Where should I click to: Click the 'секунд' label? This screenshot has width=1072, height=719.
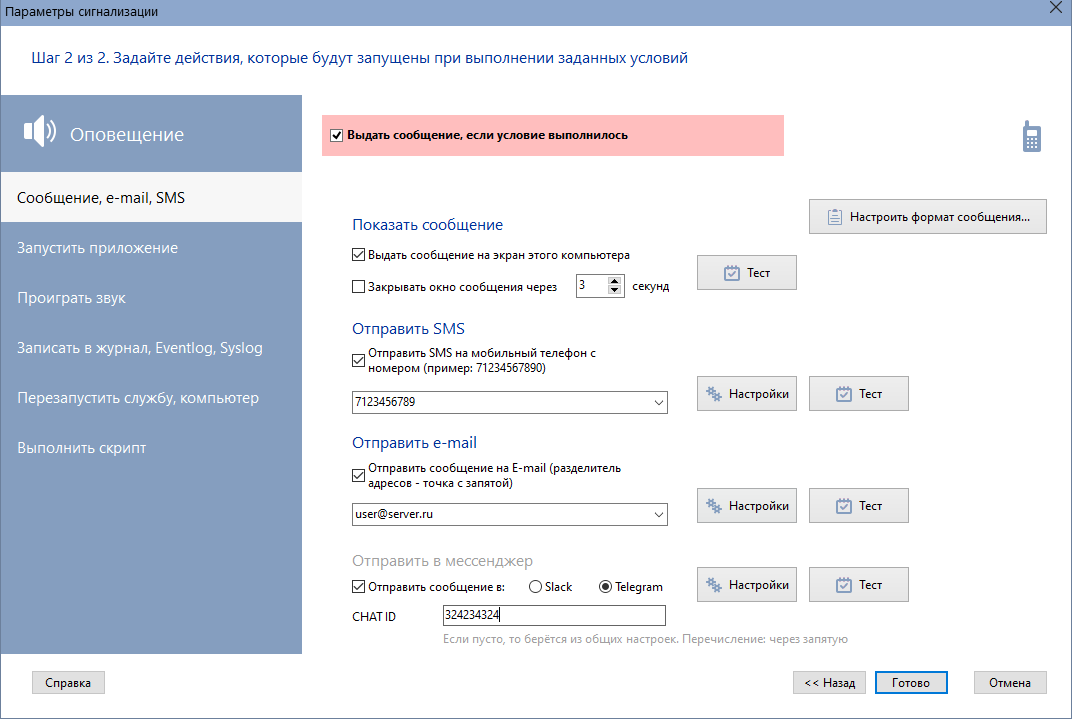click(x=650, y=286)
